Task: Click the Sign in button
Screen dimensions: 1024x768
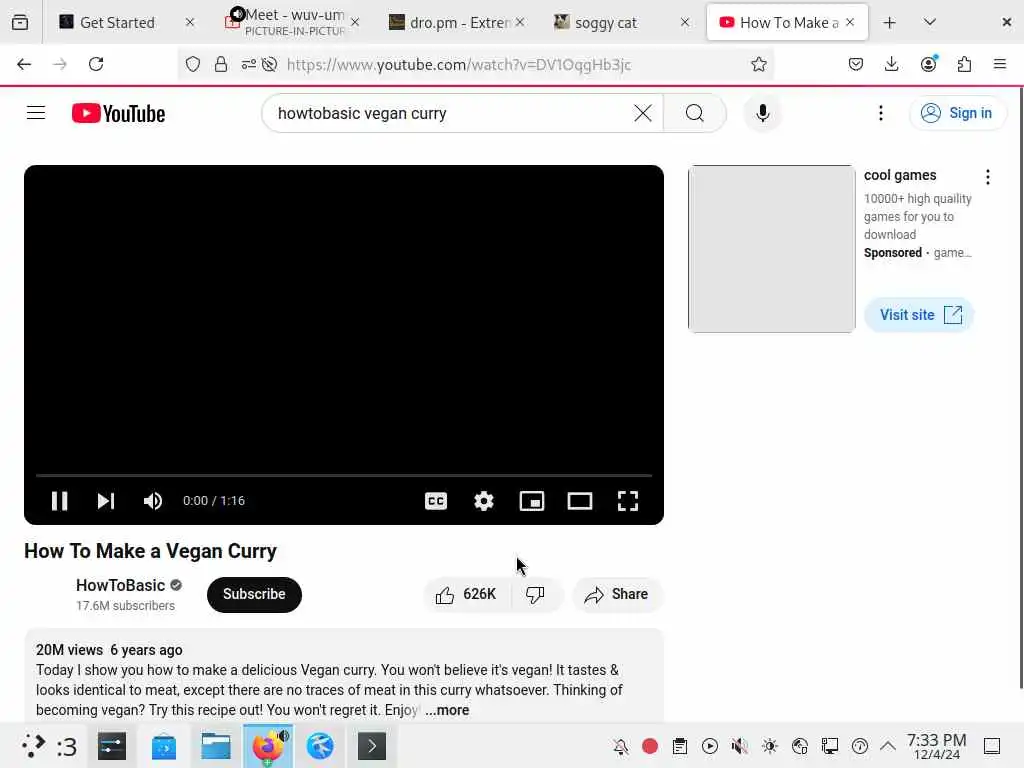Action: (x=957, y=113)
